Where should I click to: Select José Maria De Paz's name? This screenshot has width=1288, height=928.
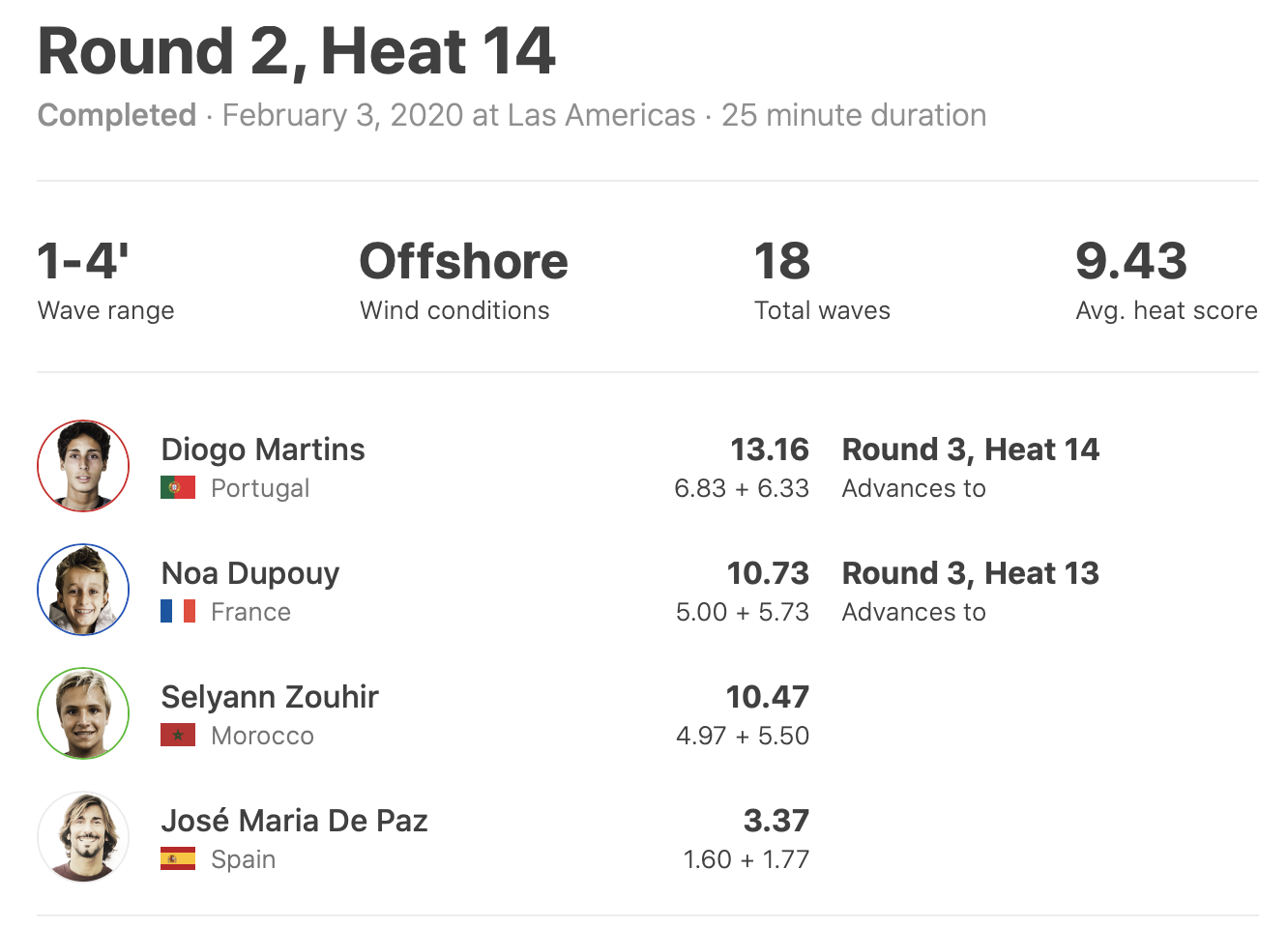(x=294, y=821)
